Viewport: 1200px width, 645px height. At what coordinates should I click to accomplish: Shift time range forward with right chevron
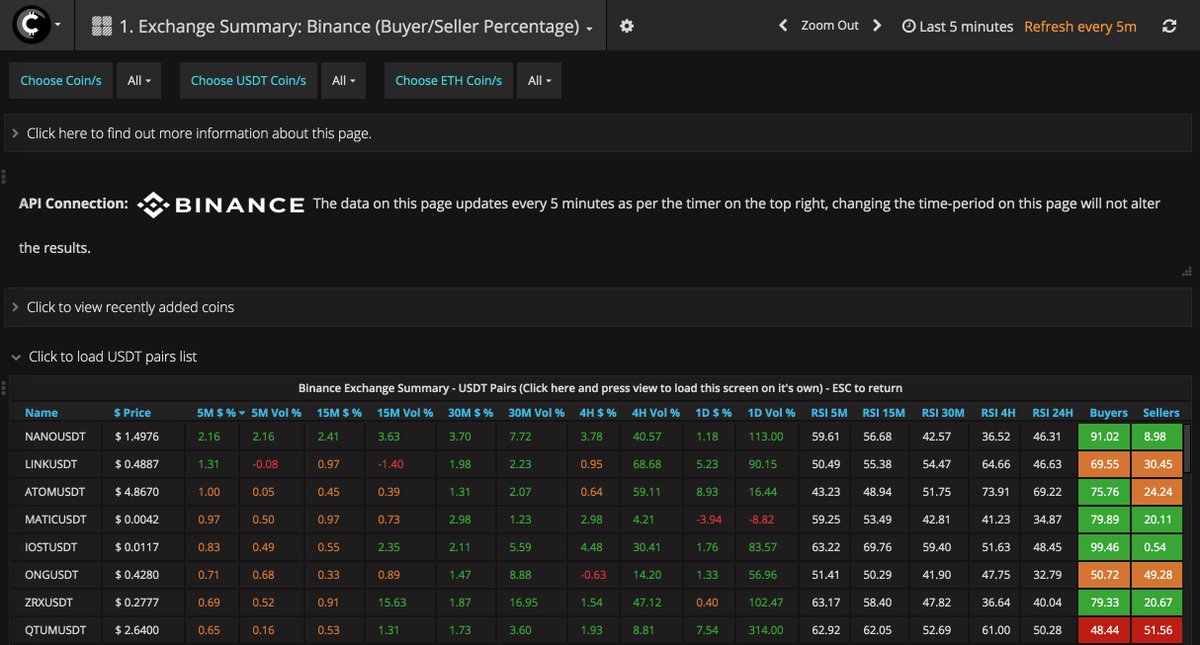tap(877, 26)
